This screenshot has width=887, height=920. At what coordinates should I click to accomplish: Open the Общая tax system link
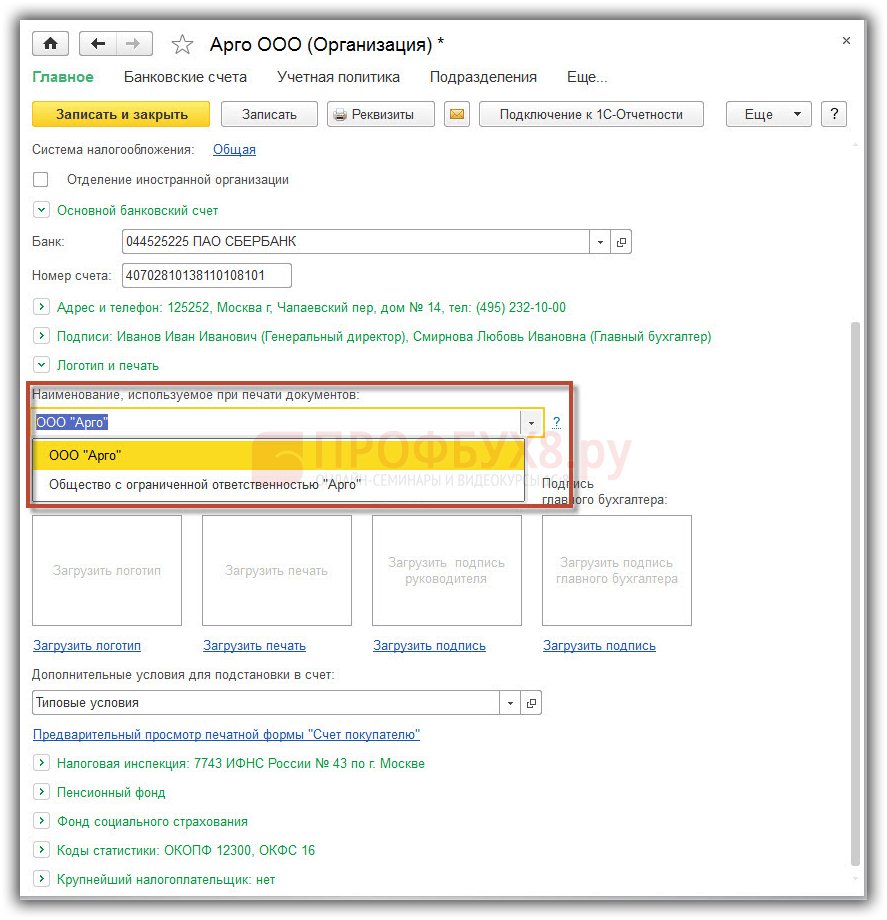pos(234,150)
